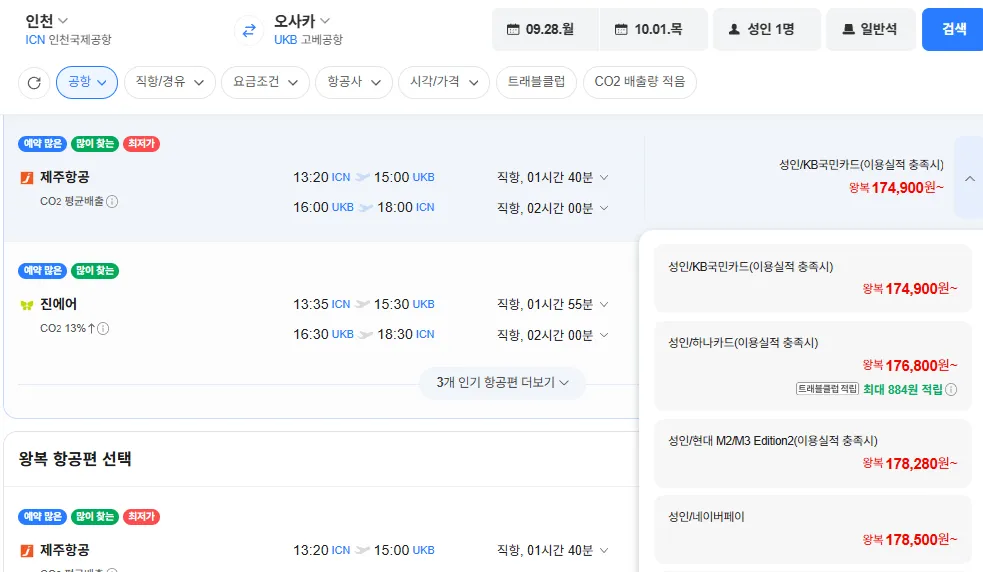Viewport: 983px width, 572px height.
Task: Open return date 10.01.목 picker
Action: pyautogui.click(x=653, y=29)
